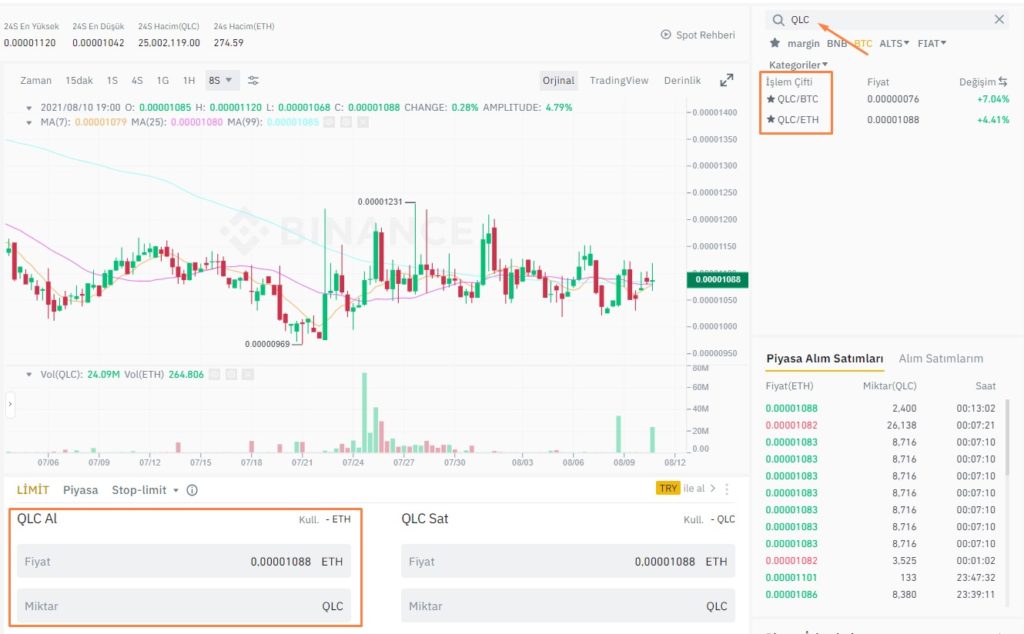This screenshot has width=1024, height=634.
Task: Collapse the Vol(QLC) volume legend
Action: click(29, 375)
